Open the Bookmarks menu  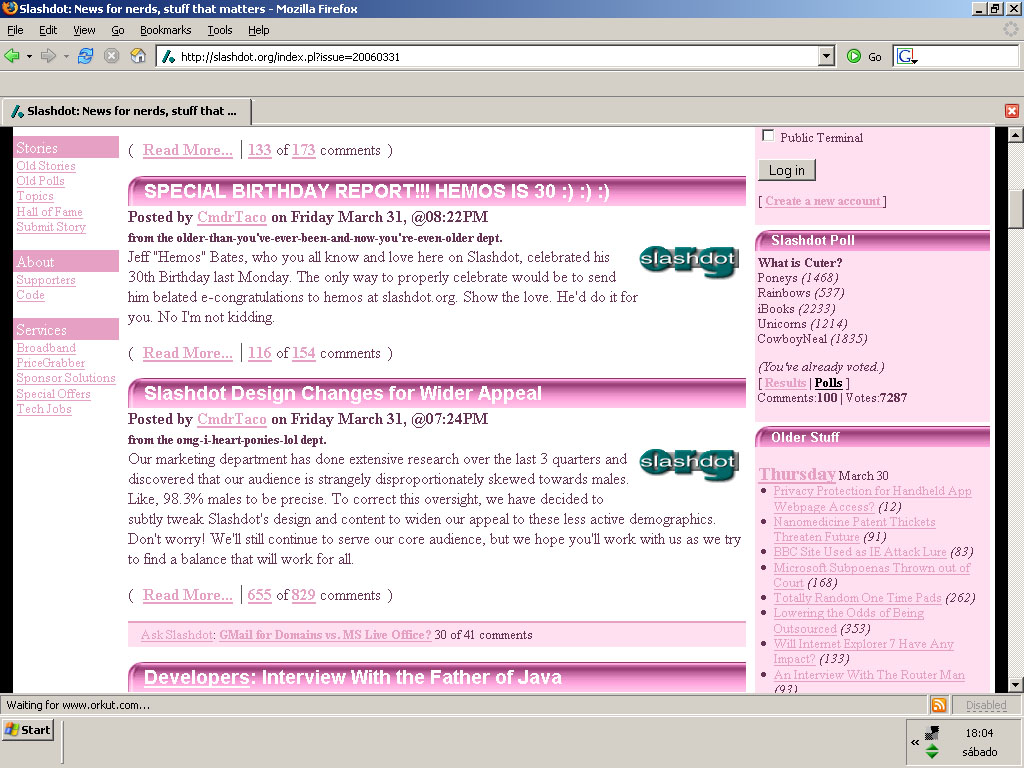point(165,30)
